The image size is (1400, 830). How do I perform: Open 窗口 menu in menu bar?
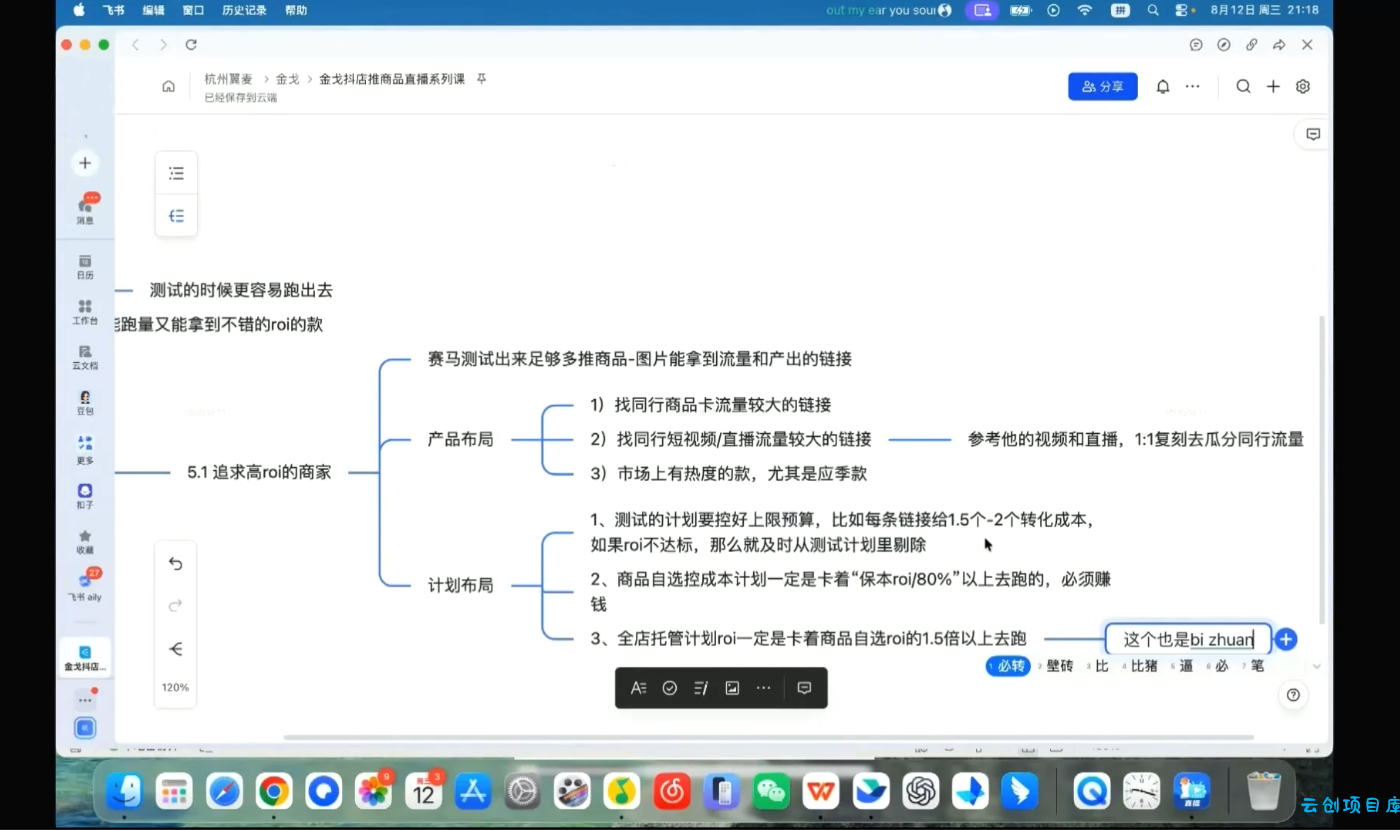coord(194,10)
